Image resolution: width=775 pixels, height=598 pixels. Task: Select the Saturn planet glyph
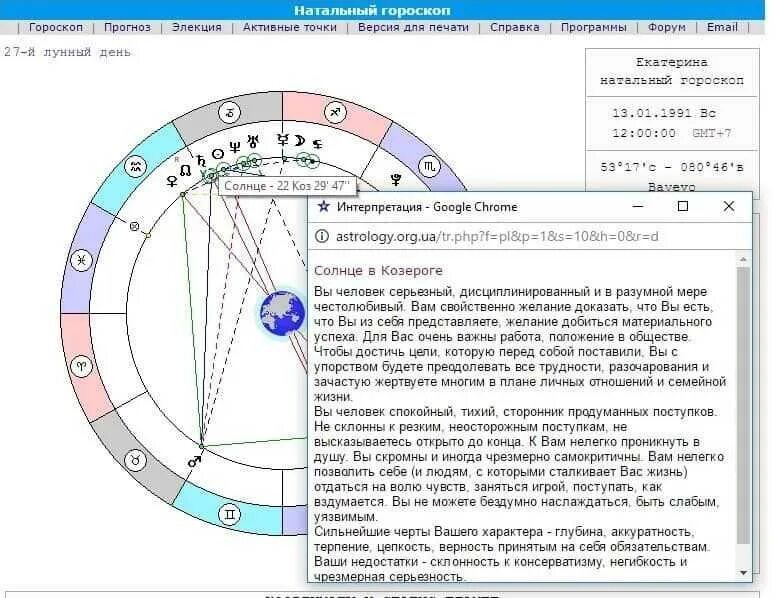point(201,161)
